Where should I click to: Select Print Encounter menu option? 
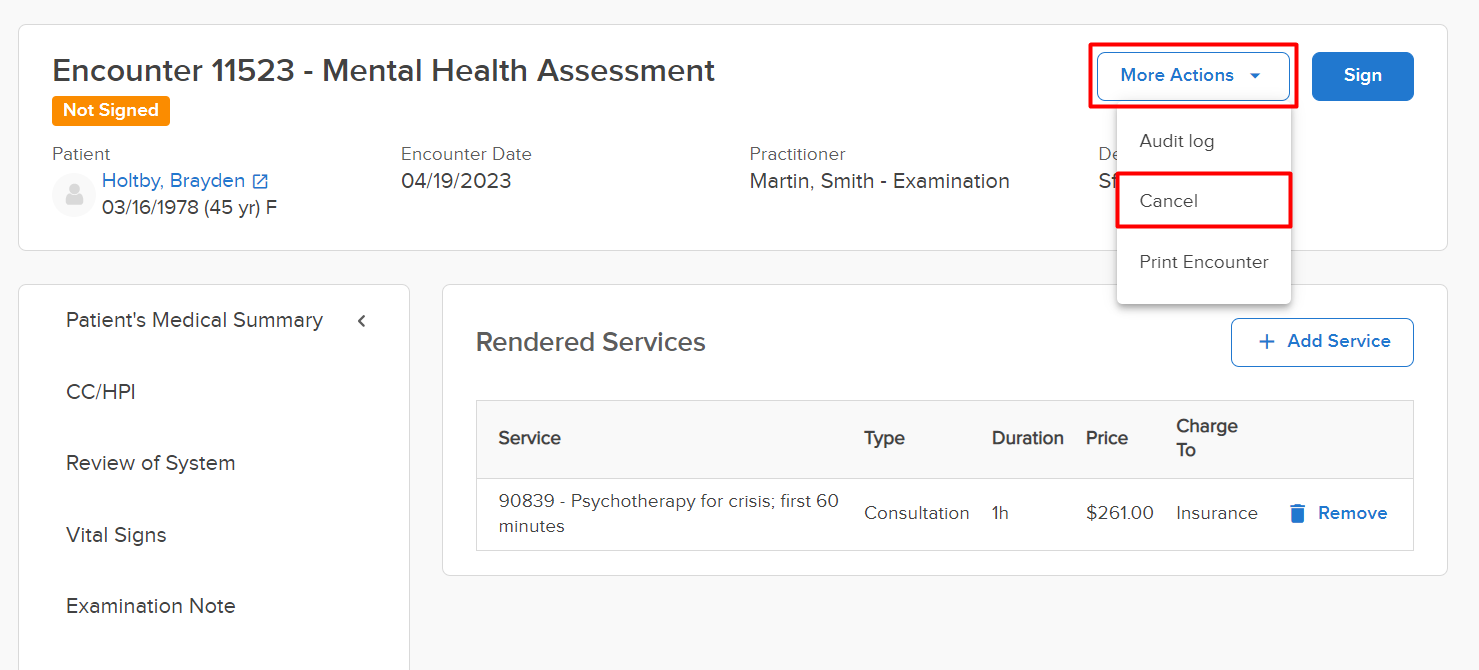coord(1204,262)
